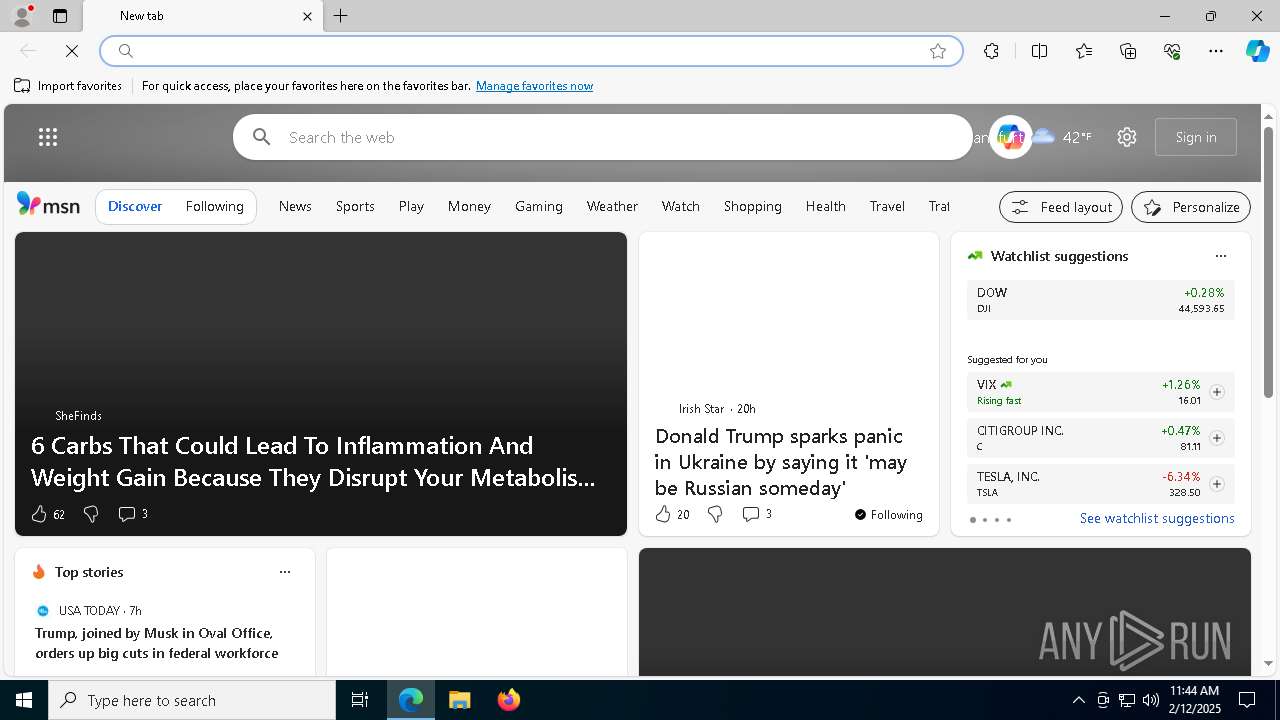Open comments on 6 Carbs article
This screenshot has height=720, width=1280.
click(133, 514)
